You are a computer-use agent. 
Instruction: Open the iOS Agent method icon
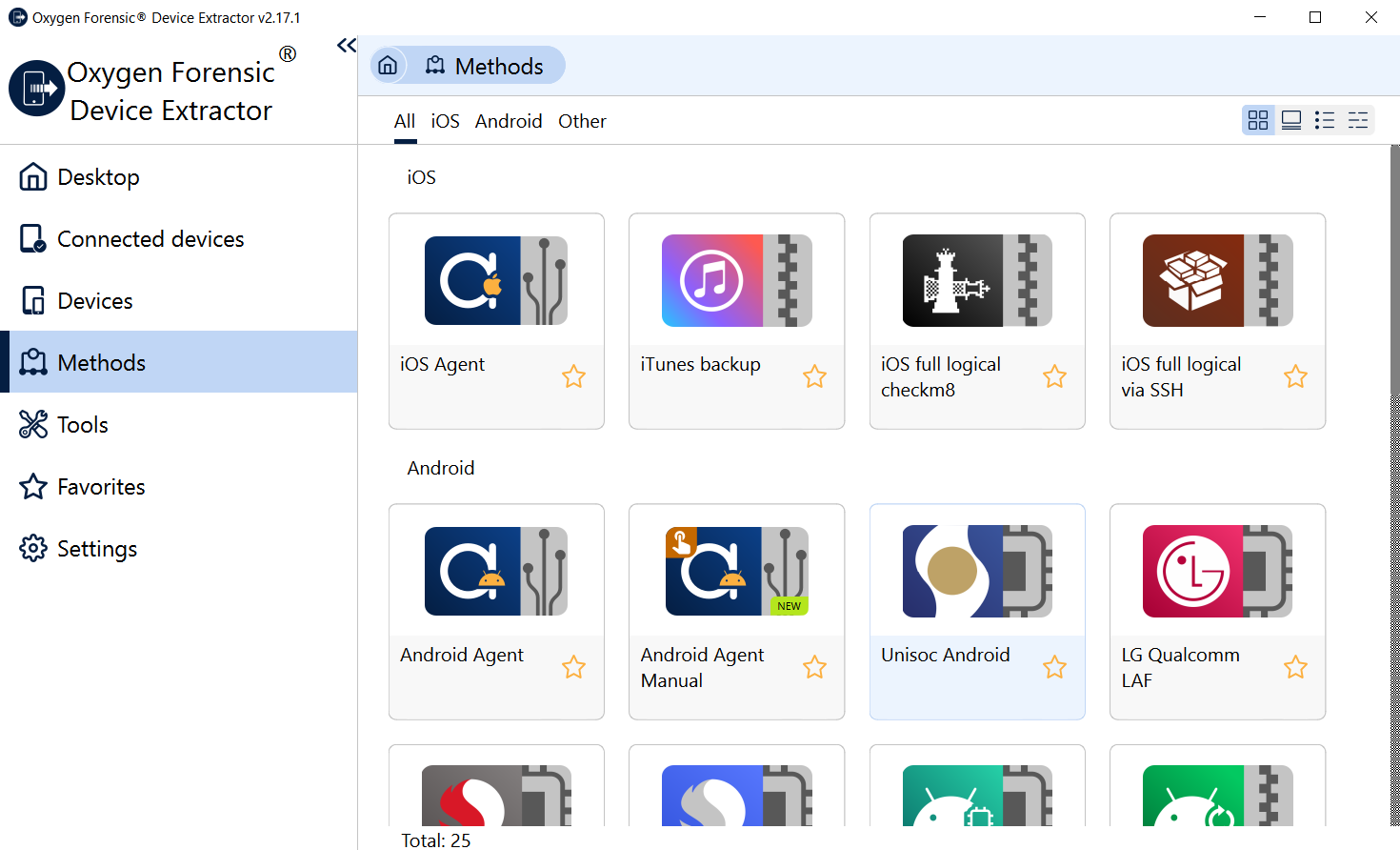point(496,280)
